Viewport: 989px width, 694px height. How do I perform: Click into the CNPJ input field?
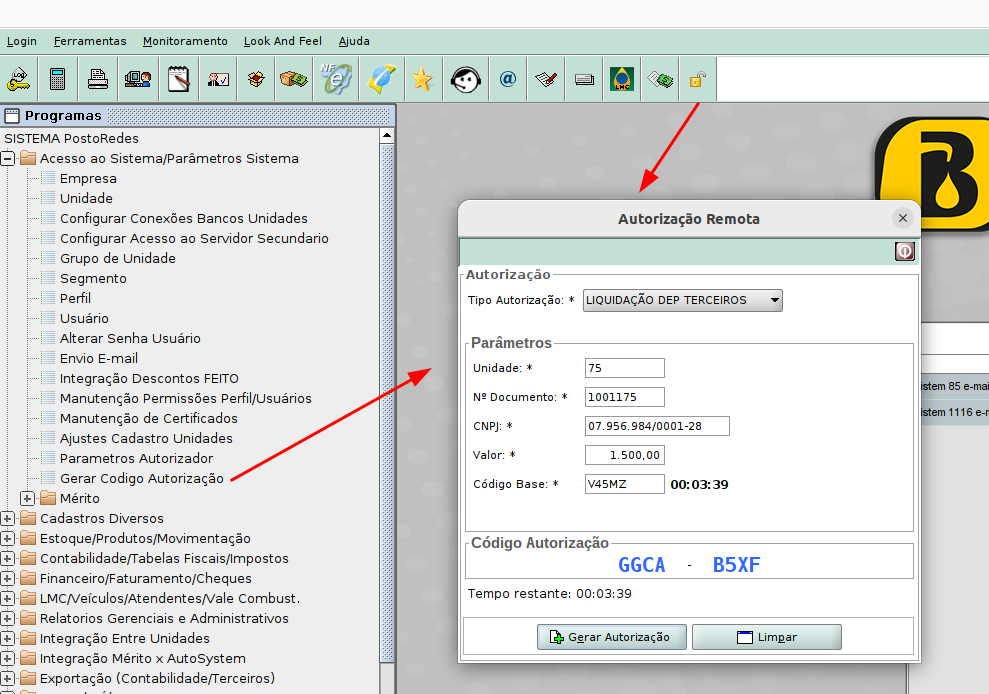(x=657, y=426)
